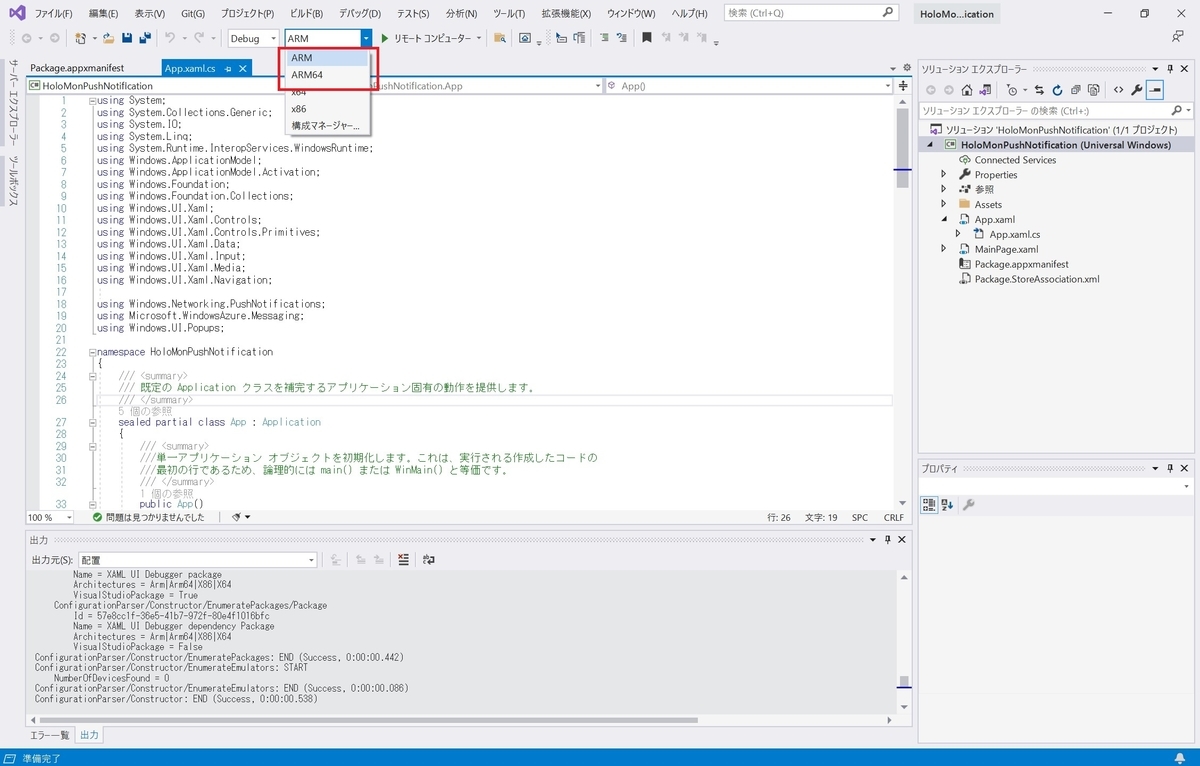
Task: Expand the Assets folder in Solution Explorer
Action: 943,204
